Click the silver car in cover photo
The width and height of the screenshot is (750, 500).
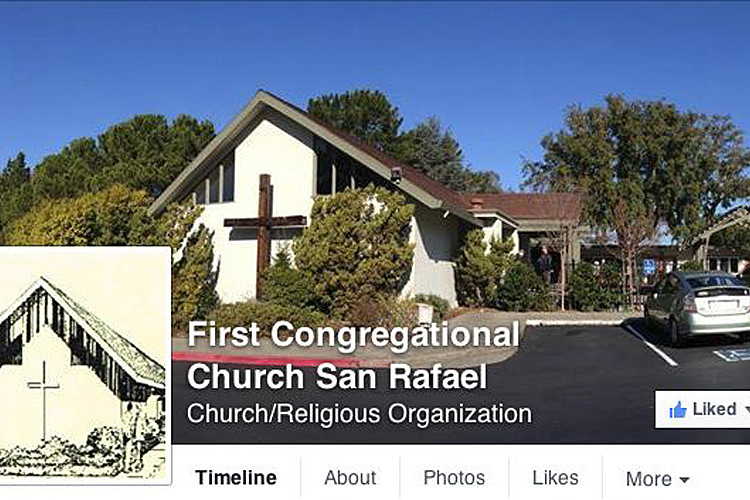[697, 306]
